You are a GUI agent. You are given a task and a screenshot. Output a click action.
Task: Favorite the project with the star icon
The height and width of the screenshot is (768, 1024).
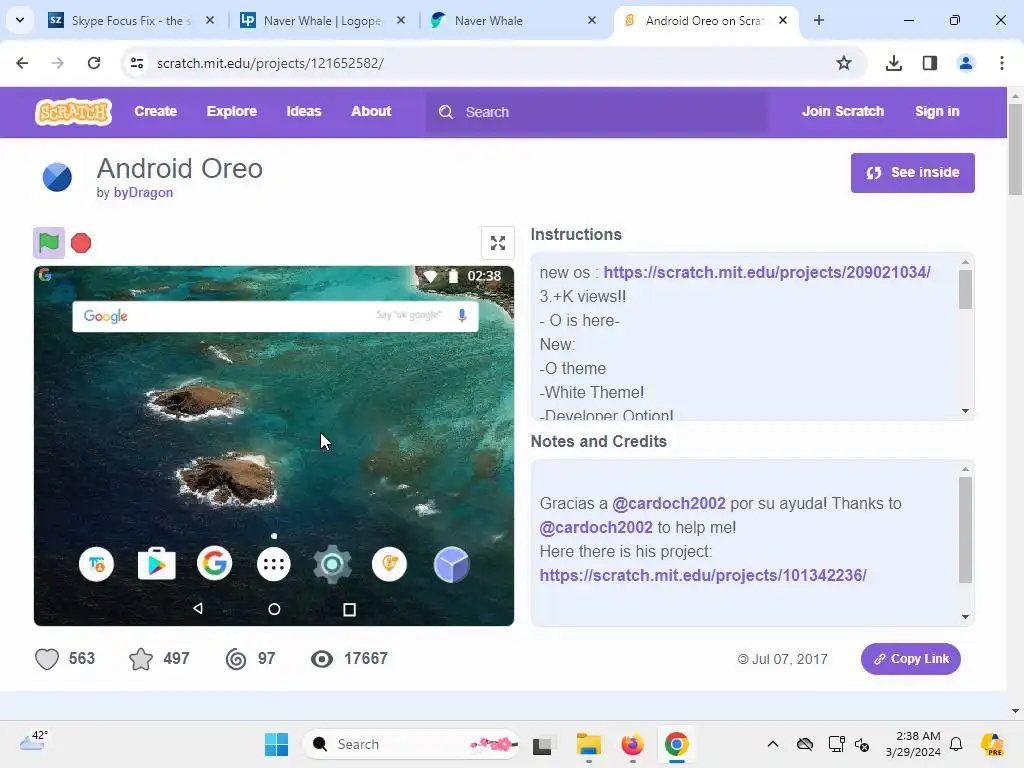click(x=141, y=658)
